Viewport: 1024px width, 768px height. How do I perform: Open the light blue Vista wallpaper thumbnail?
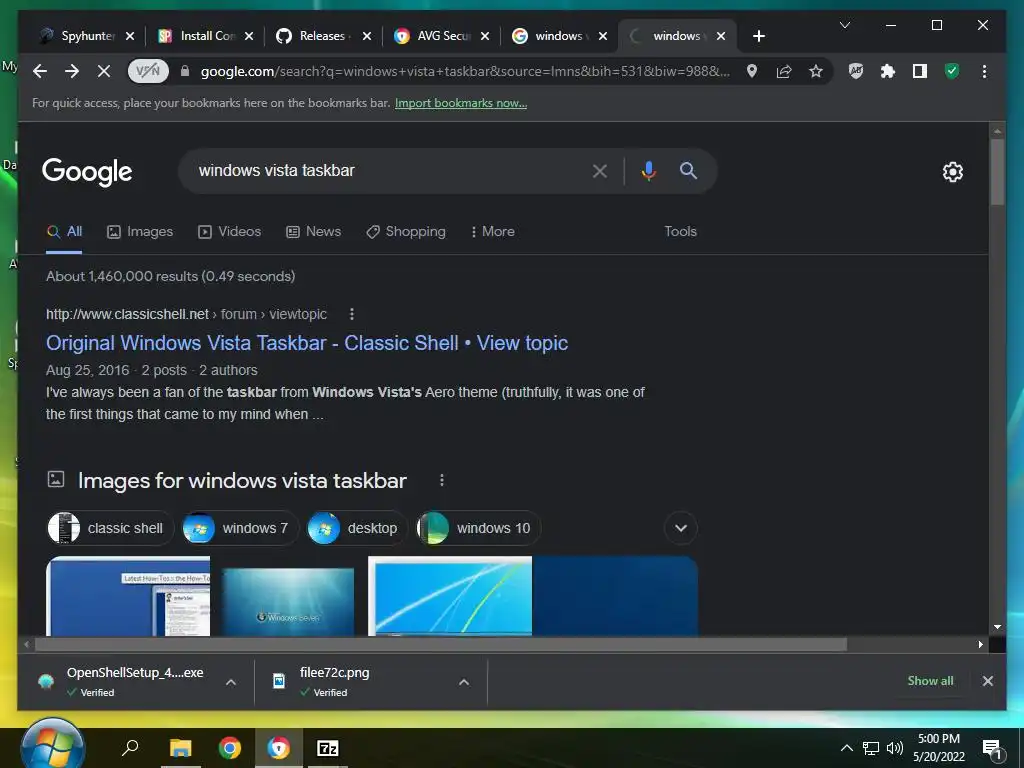tap(450, 596)
